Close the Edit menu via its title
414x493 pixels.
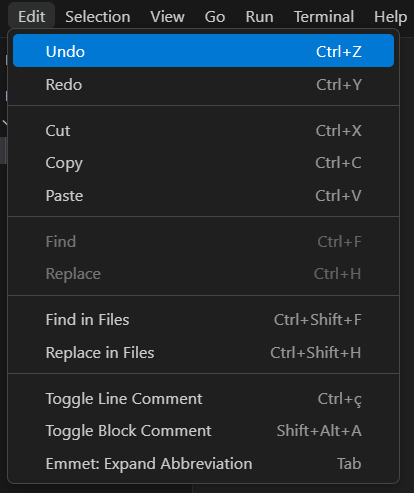(32, 16)
